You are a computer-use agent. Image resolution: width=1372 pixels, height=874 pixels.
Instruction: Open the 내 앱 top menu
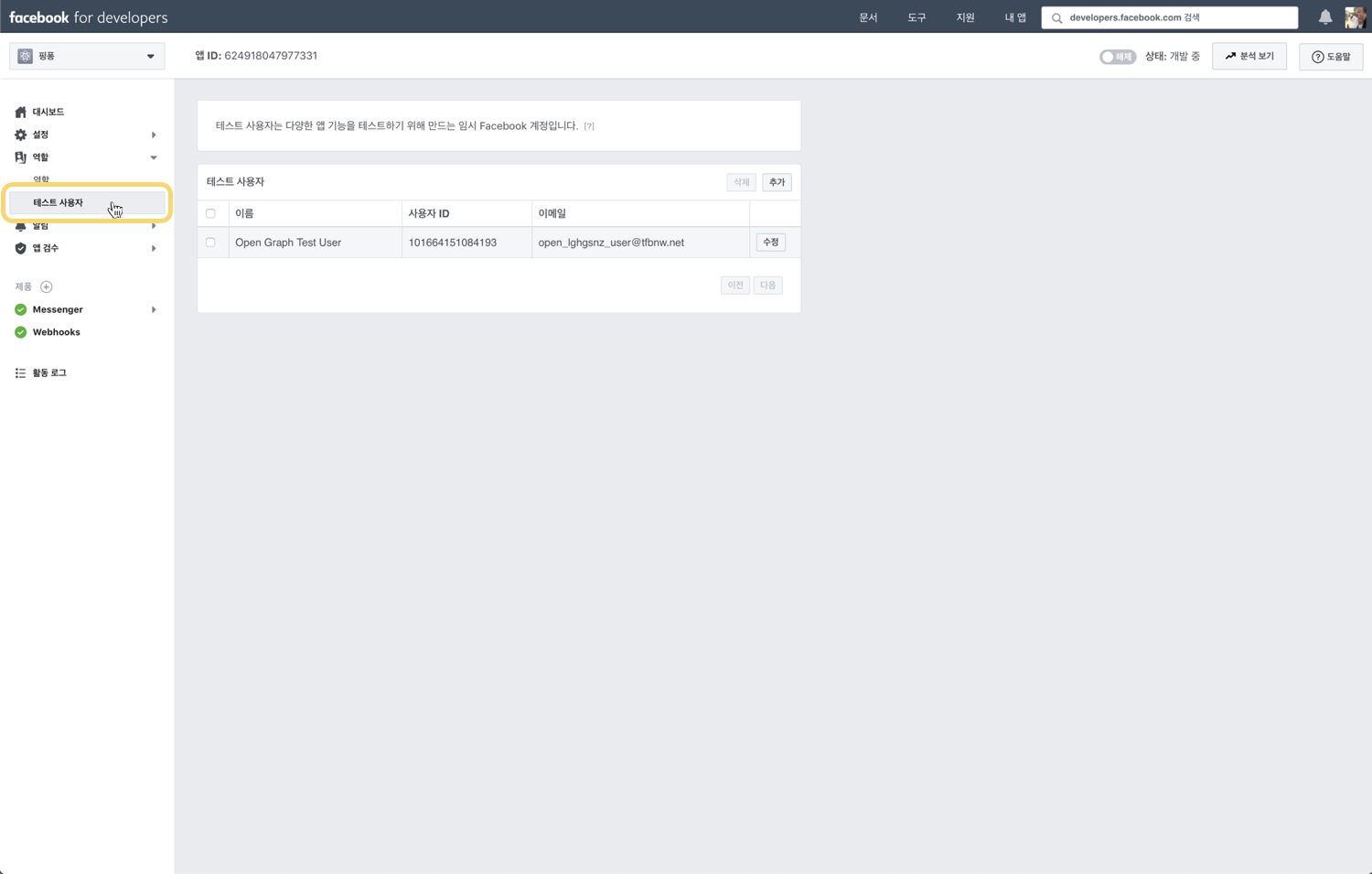tap(1015, 17)
